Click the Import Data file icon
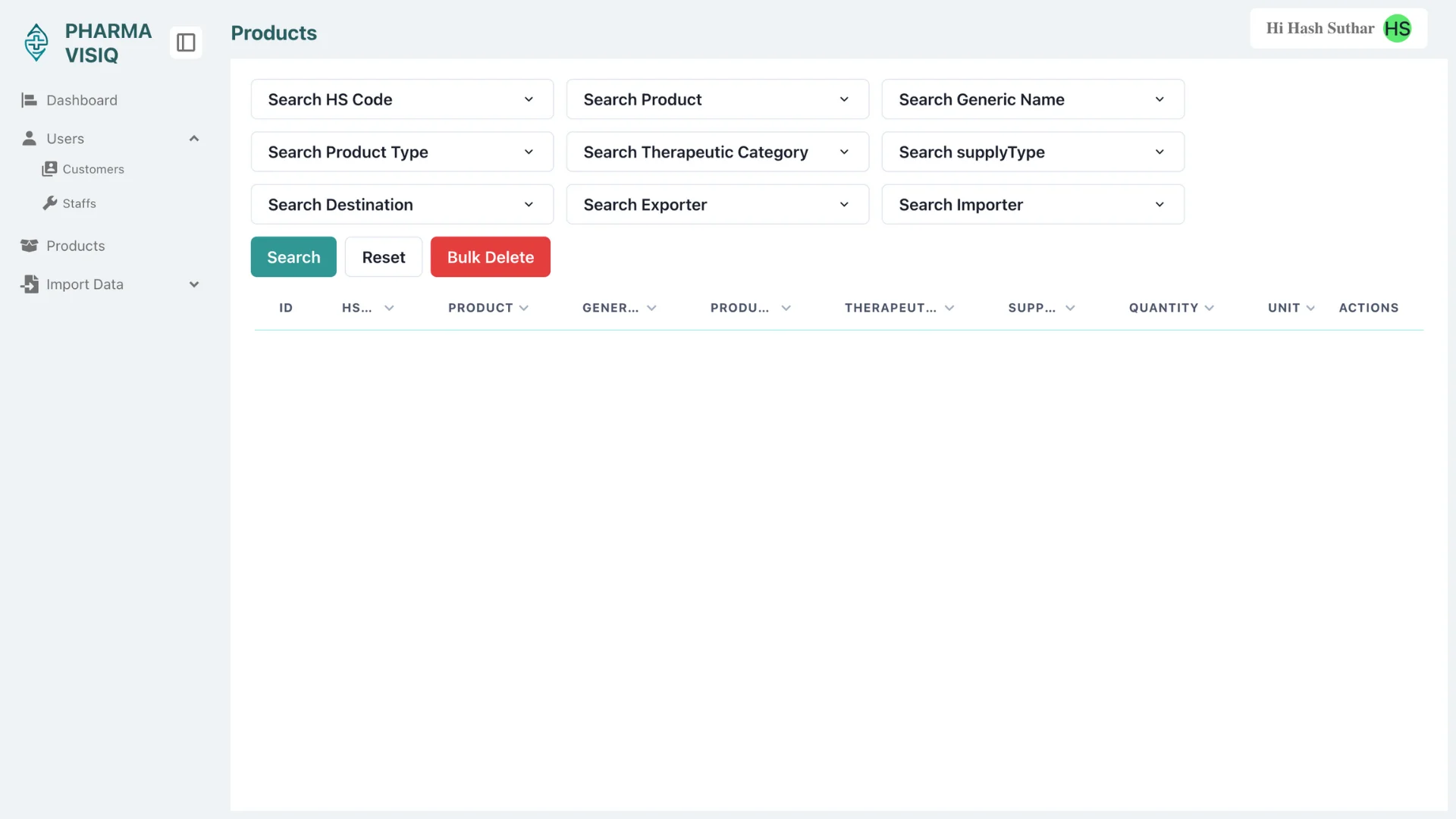Screen dimensions: 1456x819 (x=29, y=284)
